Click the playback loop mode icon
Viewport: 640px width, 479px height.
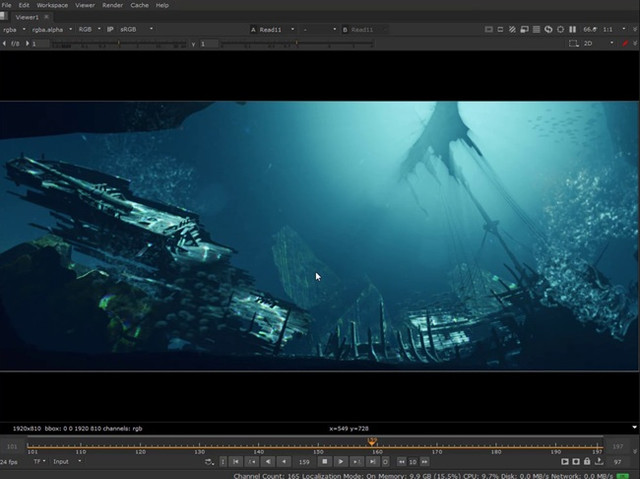(209, 462)
